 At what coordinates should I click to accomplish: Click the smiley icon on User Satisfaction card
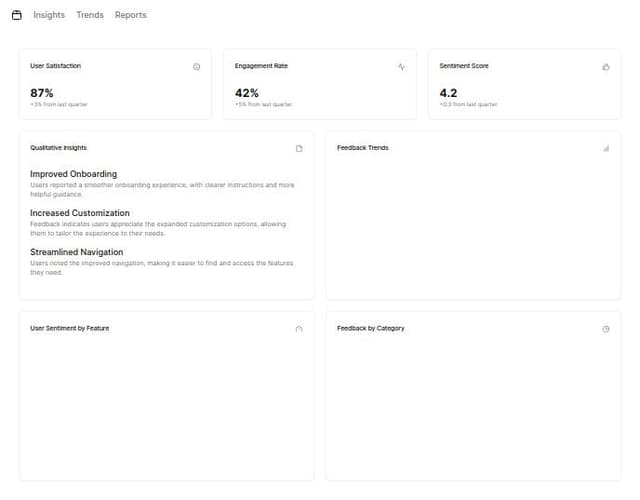click(196, 67)
